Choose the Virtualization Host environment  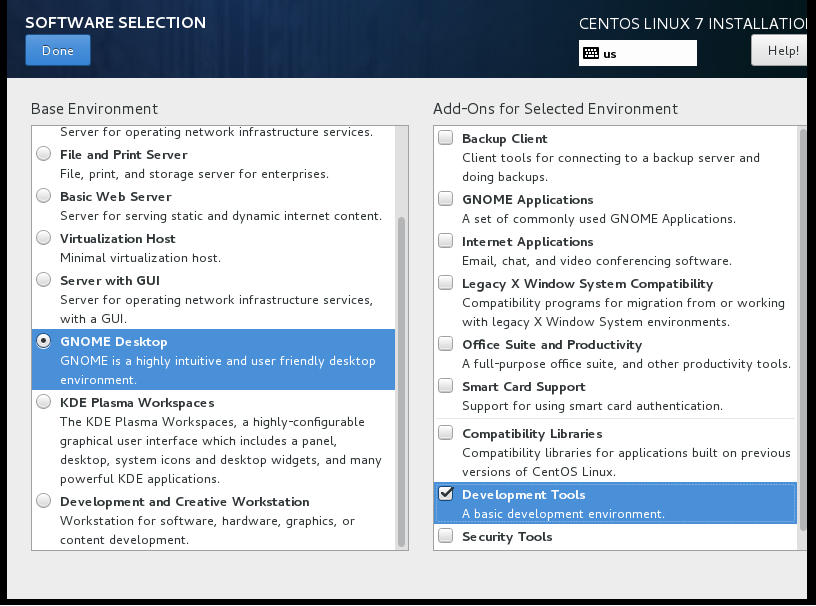[44, 238]
